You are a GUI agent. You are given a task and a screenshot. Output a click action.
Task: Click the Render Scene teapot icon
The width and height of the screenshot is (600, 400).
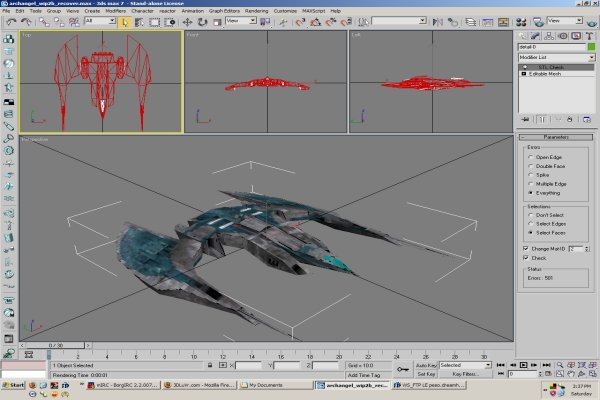[x=538, y=22]
